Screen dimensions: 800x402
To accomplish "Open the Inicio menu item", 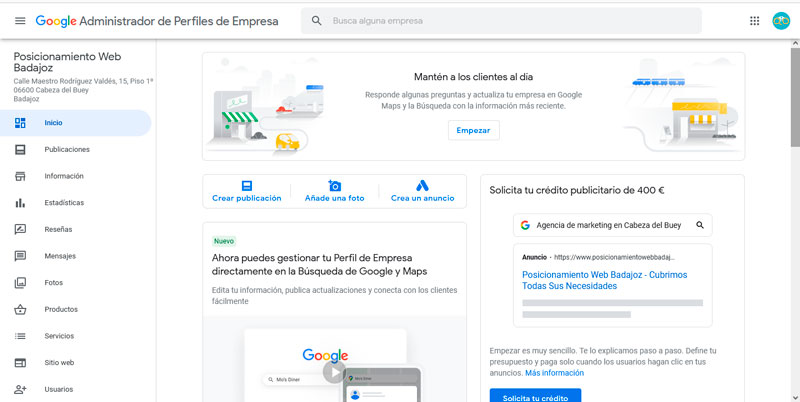I will [x=76, y=123].
